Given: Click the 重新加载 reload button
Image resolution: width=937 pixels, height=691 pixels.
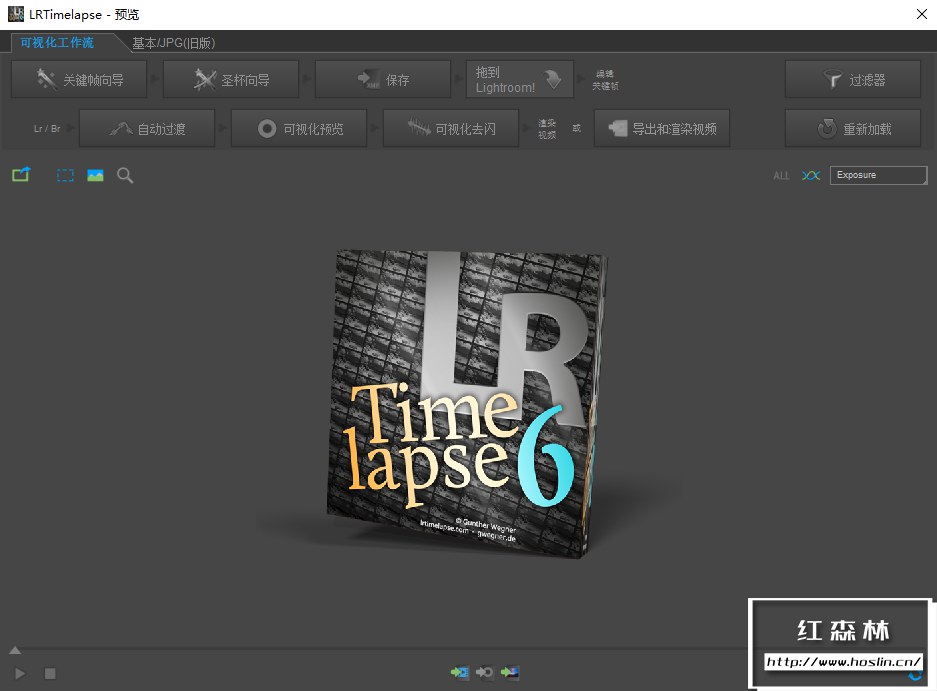Looking at the screenshot, I should [x=853, y=128].
